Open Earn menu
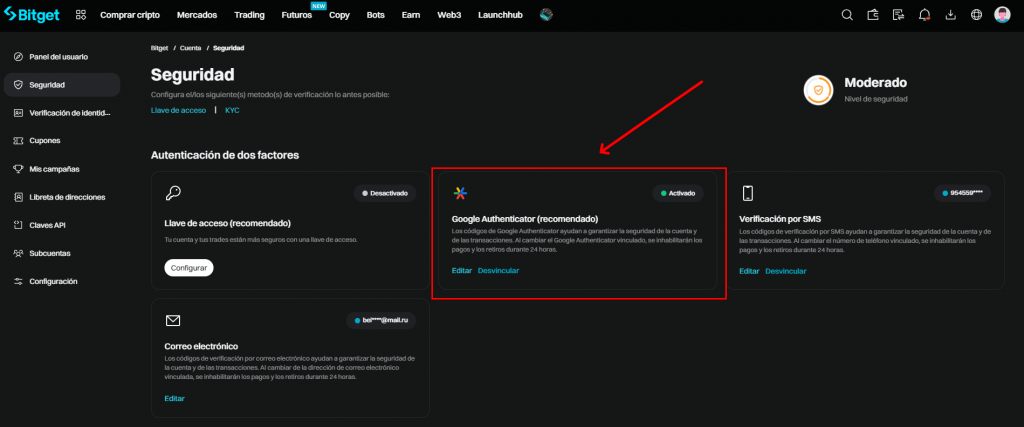This screenshot has width=1024, height=427. coord(411,15)
